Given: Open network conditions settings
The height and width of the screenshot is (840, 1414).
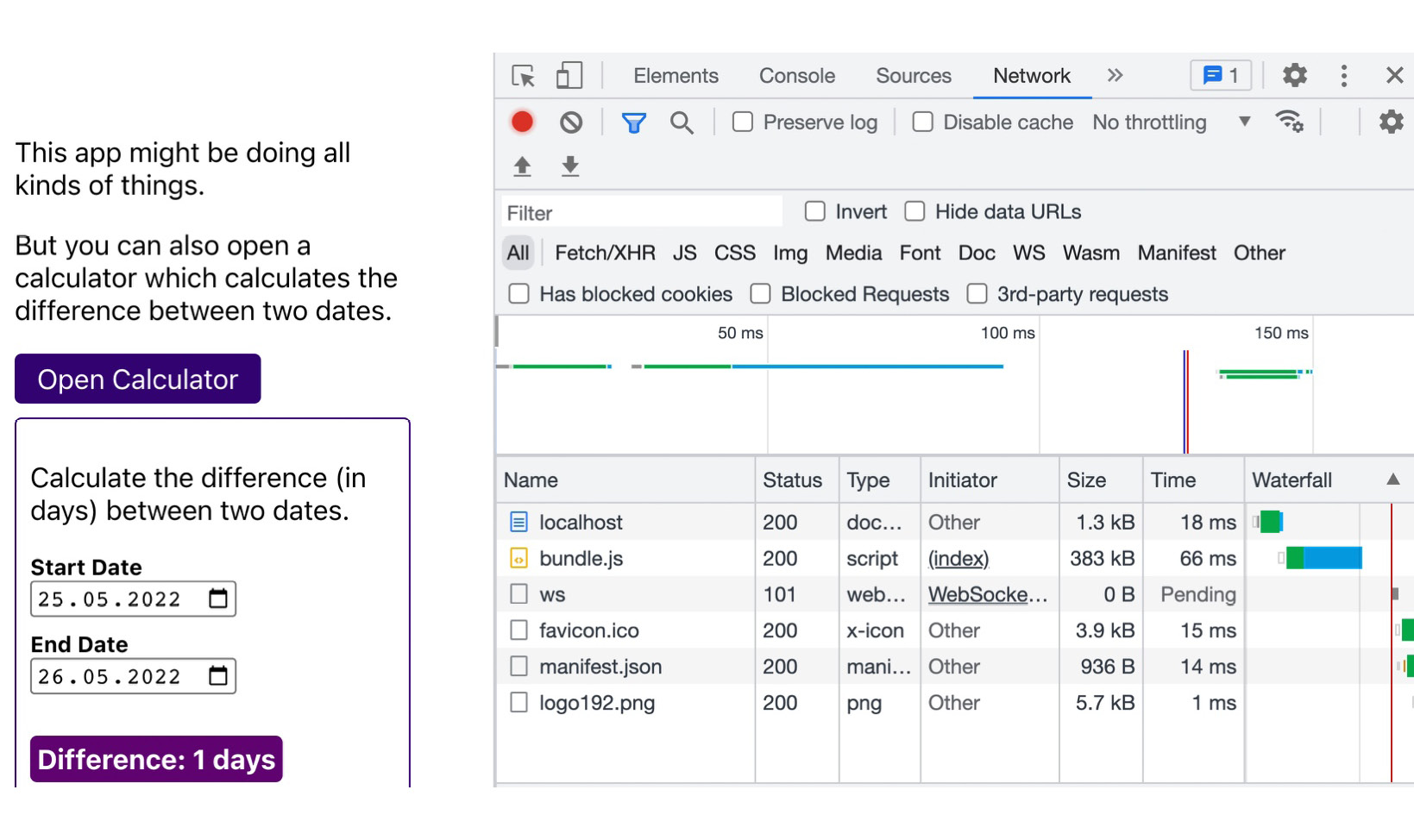Looking at the screenshot, I should tap(1291, 122).
